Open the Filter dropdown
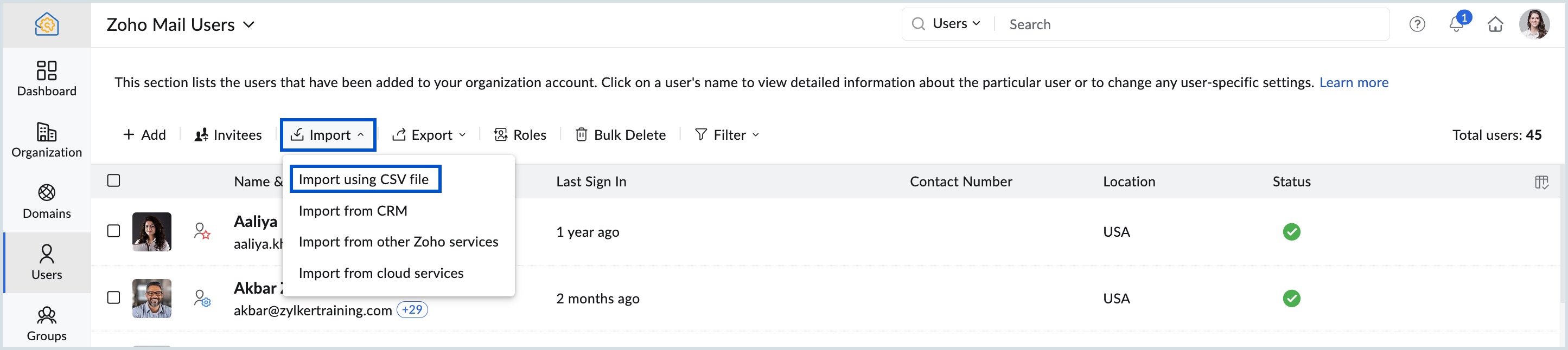1568x350 pixels. (727, 135)
